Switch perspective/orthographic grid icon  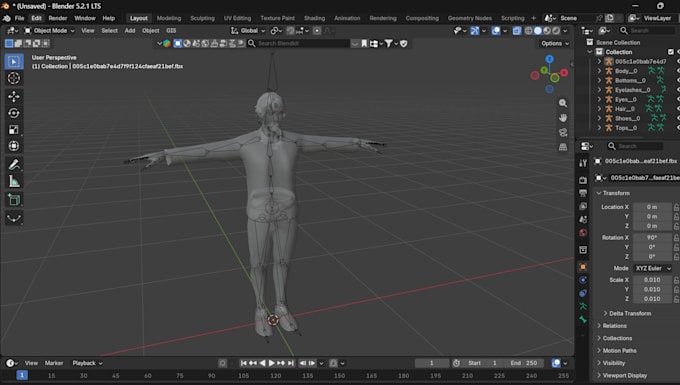pos(563,147)
